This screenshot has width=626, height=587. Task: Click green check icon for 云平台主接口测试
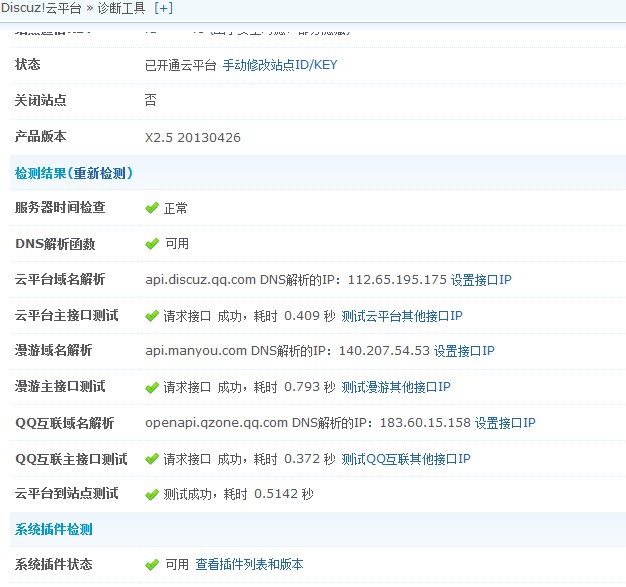click(x=152, y=316)
